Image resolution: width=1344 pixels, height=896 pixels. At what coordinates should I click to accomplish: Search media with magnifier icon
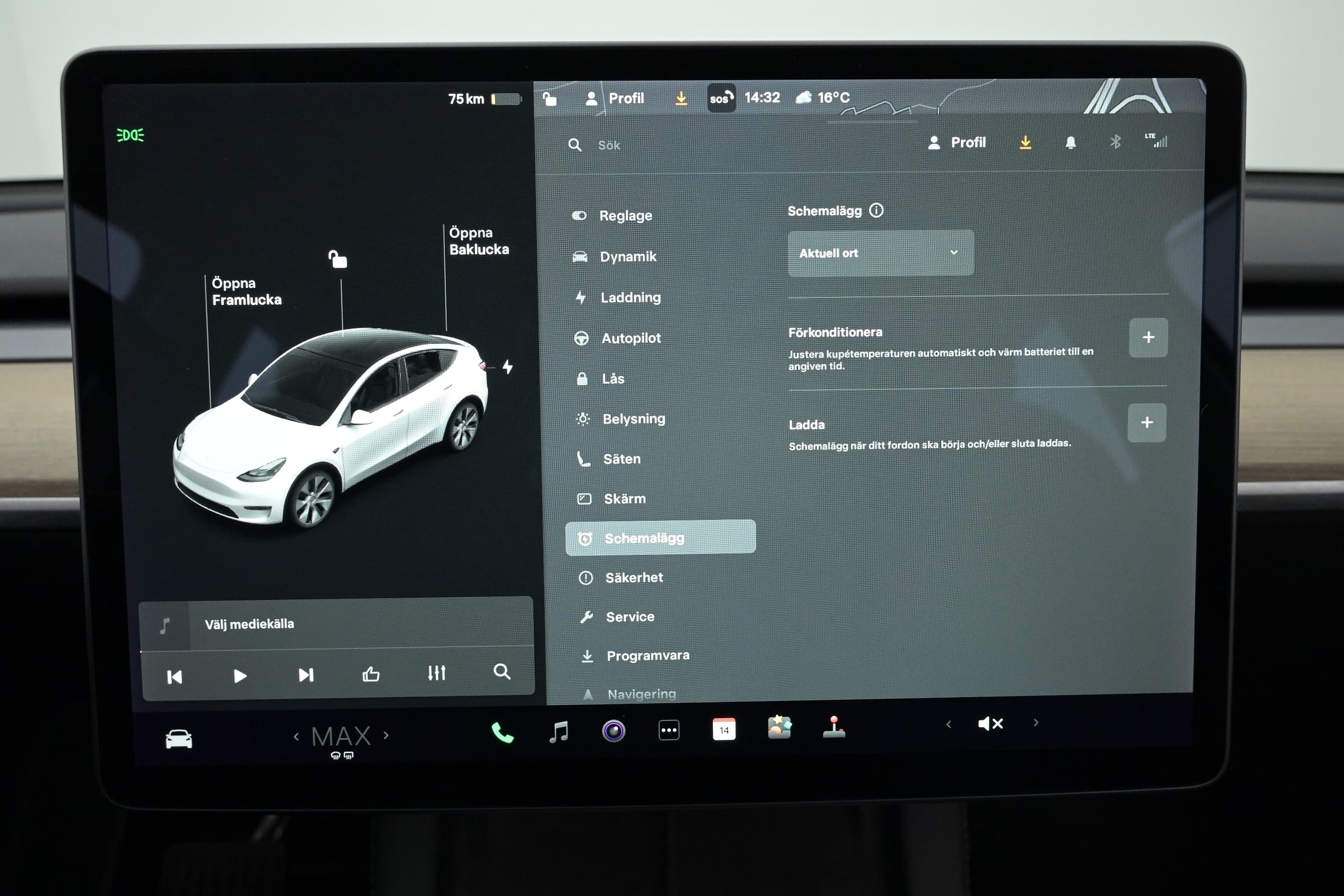tap(502, 671)
